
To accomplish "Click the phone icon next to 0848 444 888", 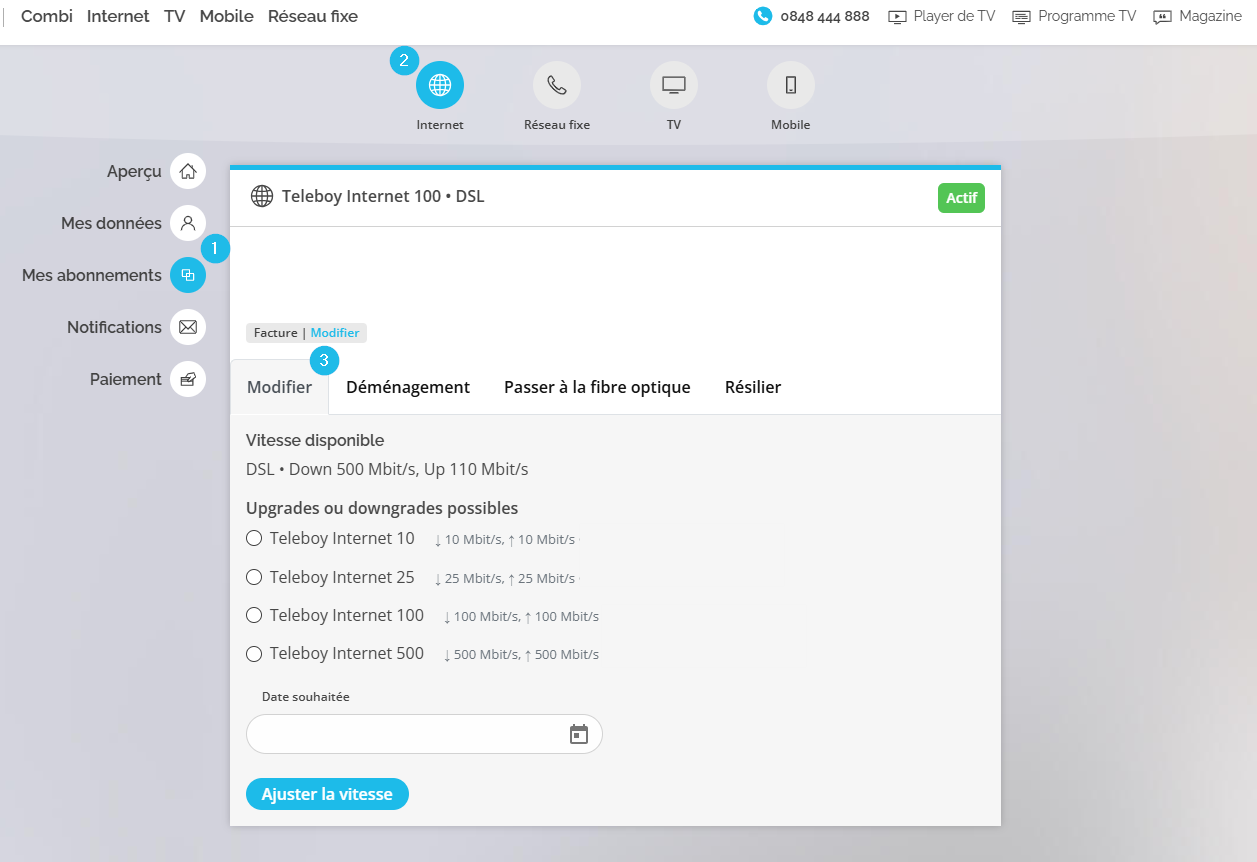I will (763, 16).
